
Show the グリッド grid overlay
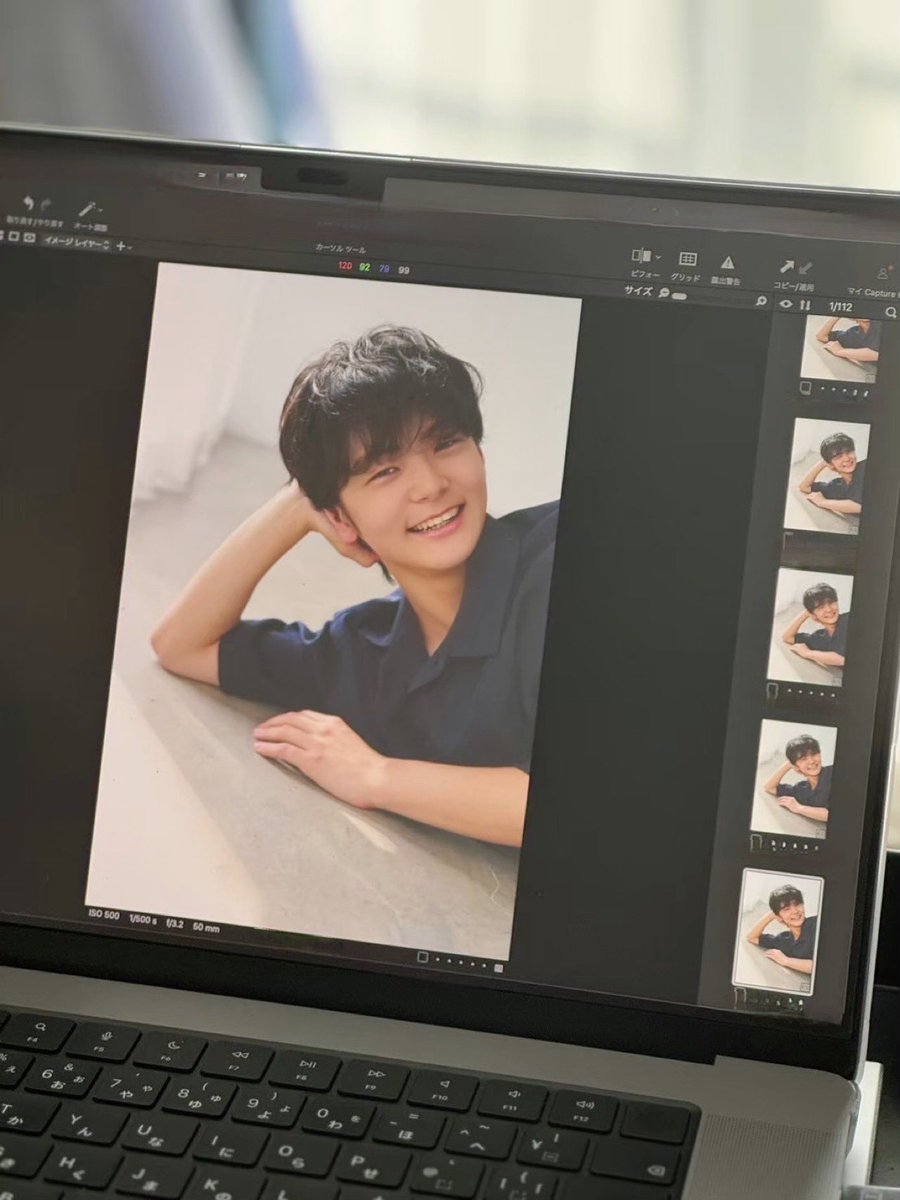pos(687,259)
